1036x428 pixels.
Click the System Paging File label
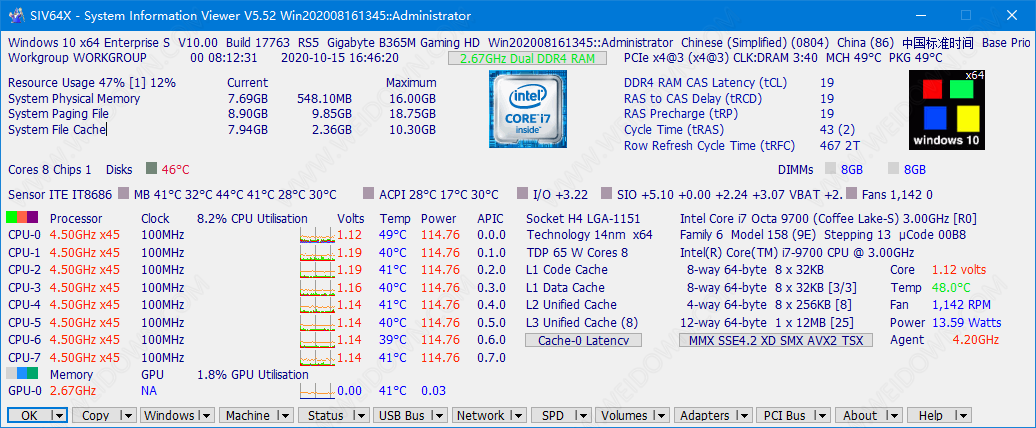pyautogui.click(x=58, y=114)
